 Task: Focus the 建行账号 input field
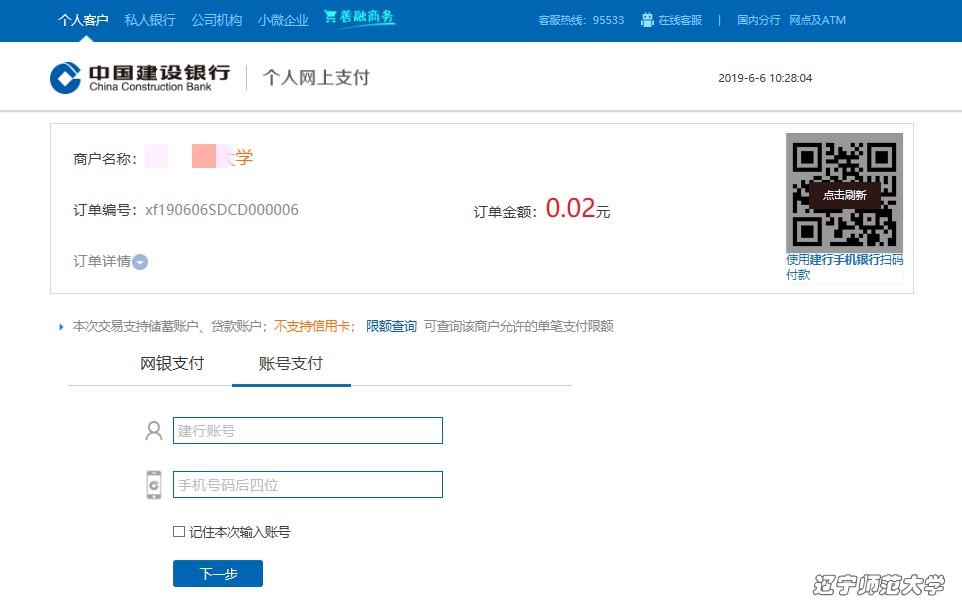[x=307, y=431]
